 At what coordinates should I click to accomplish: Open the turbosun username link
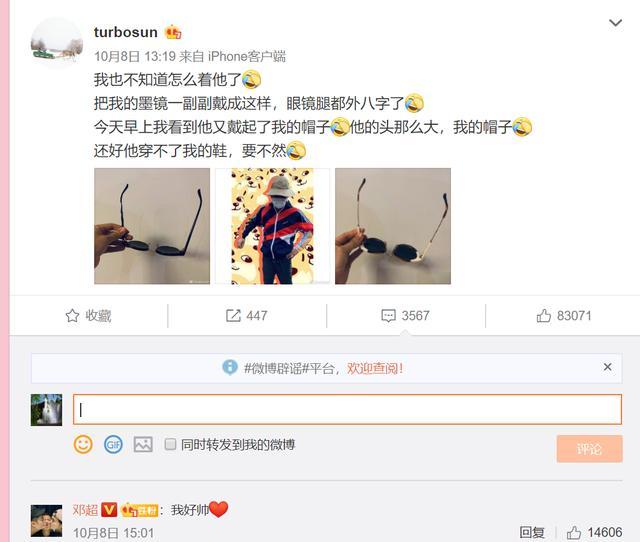point(126,32)
